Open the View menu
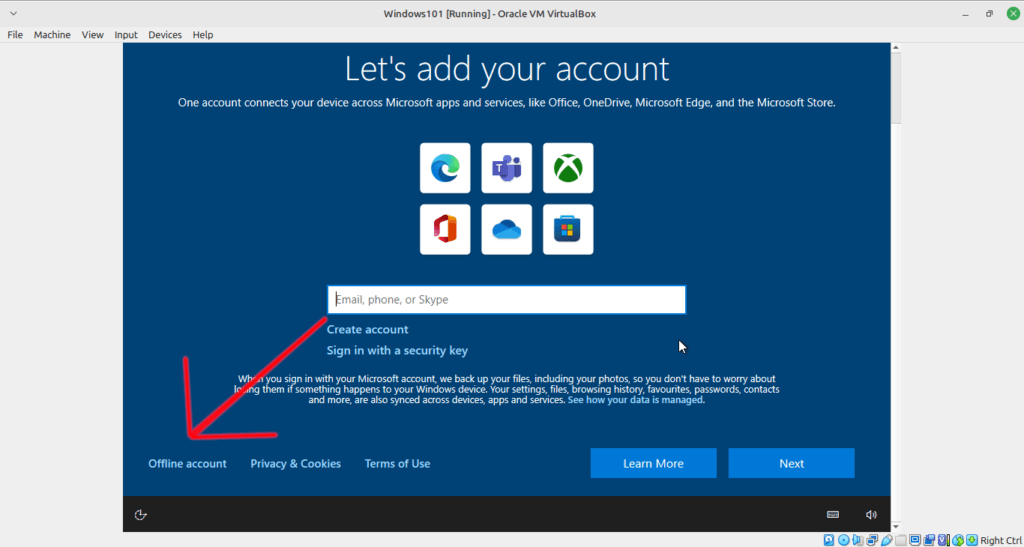Screen dimensions: 1024x547 pos(93,35)
